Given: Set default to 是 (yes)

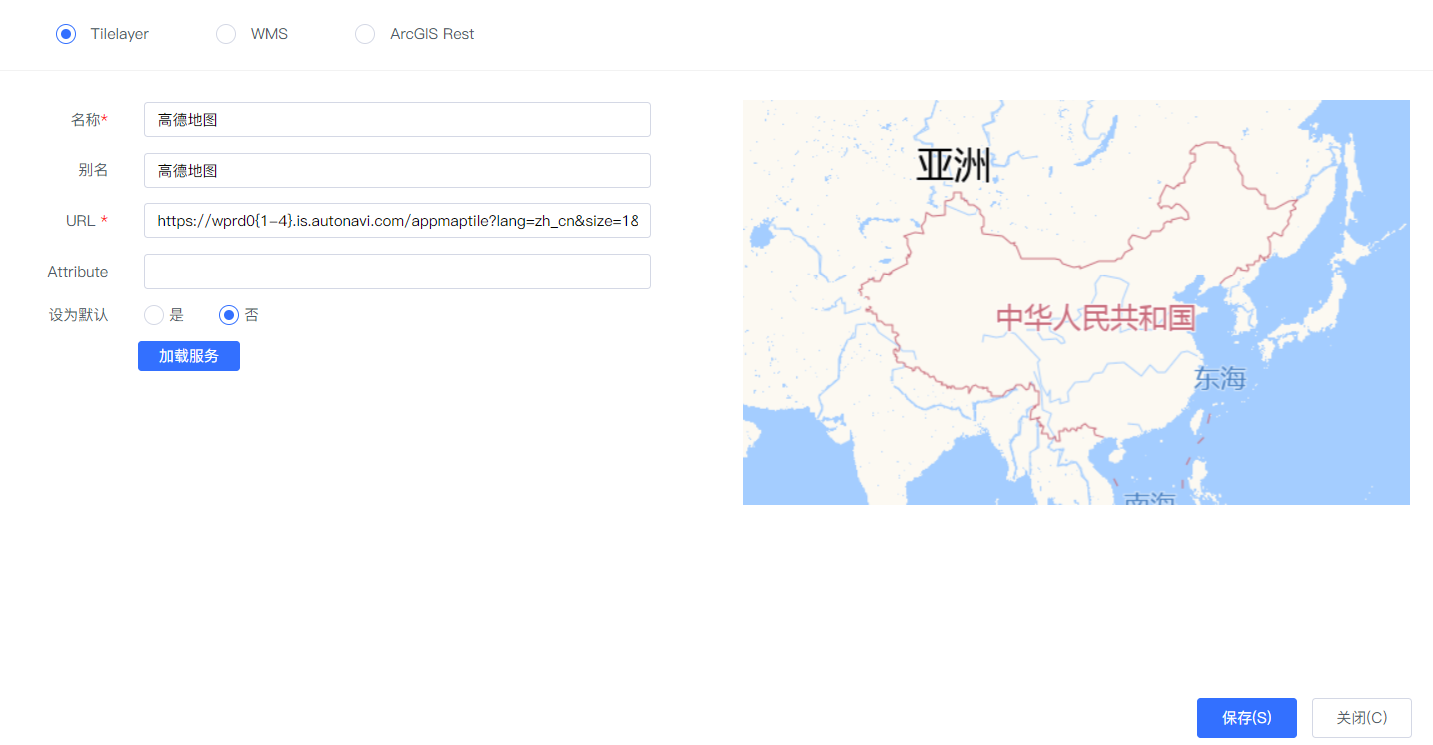Looking at the screenshot, I should point(154,315).
